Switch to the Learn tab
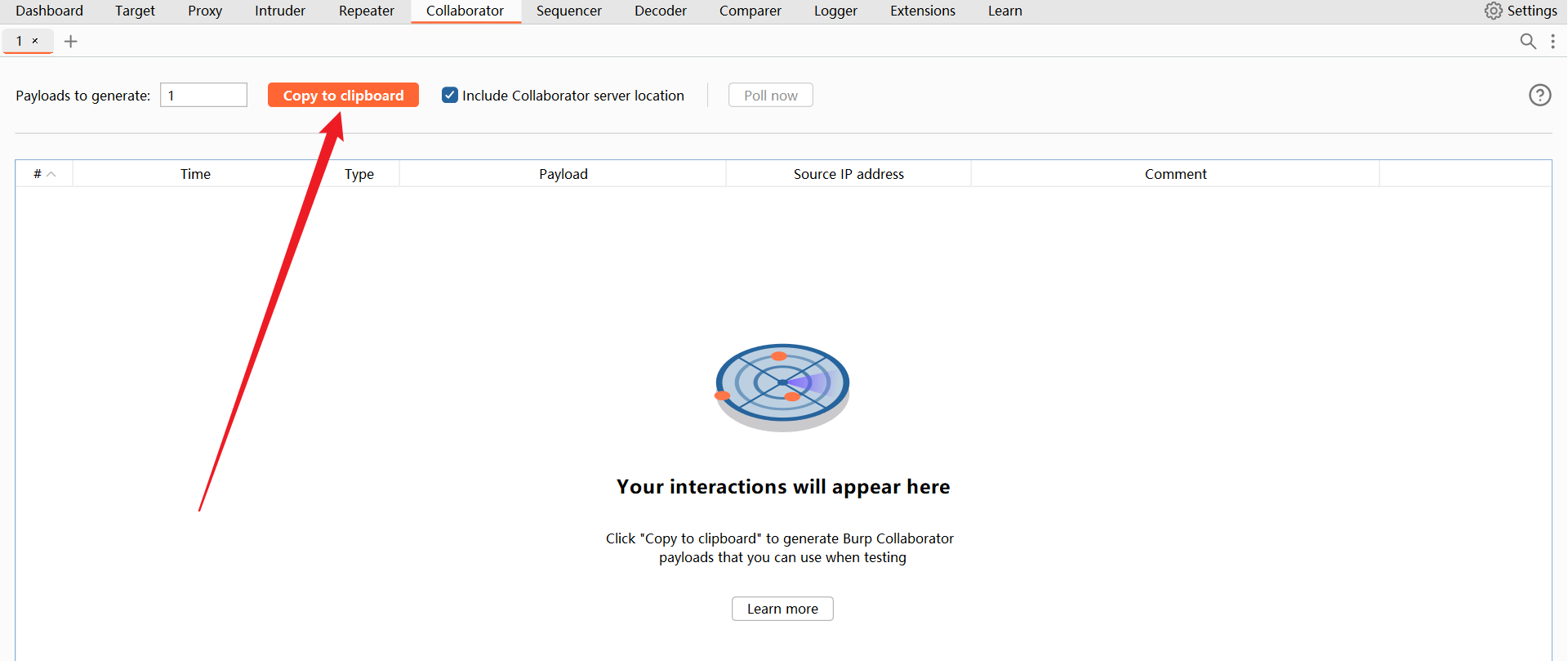This screenshot has width=1568, height=661. (x=1005, y=11)
